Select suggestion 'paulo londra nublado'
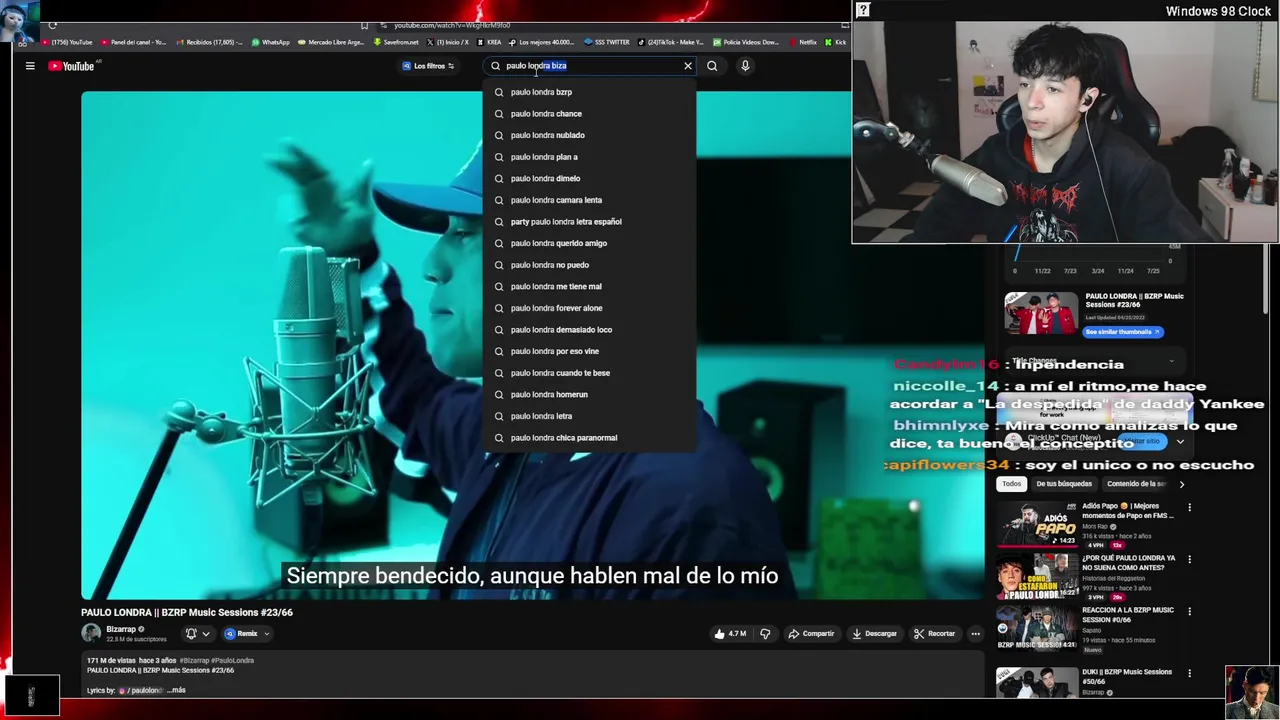This screenshot has width=1280, height=720. pyautogui.click(x=590, y=135)
